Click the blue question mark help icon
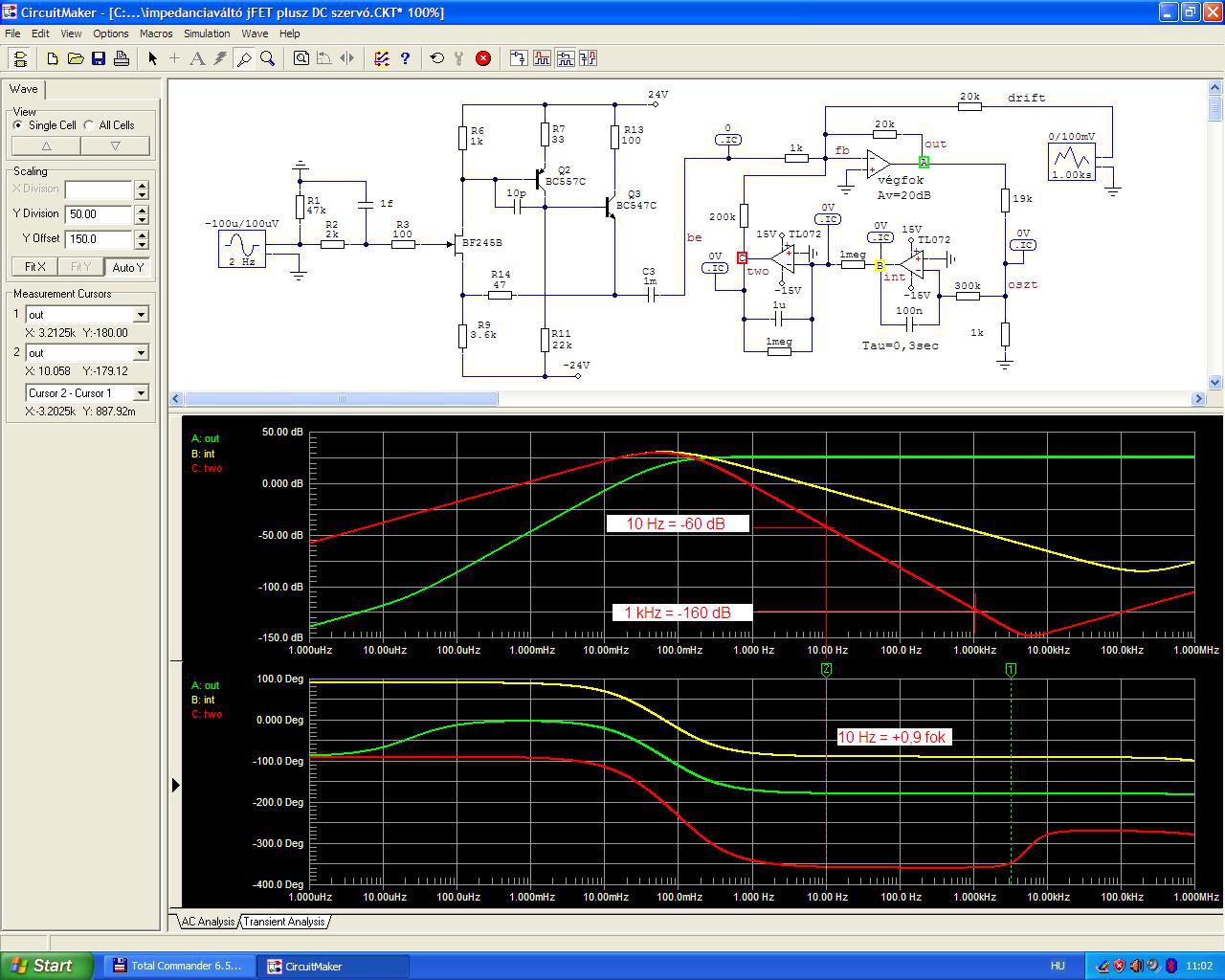 pyautogui.click(x=405, y=58)
